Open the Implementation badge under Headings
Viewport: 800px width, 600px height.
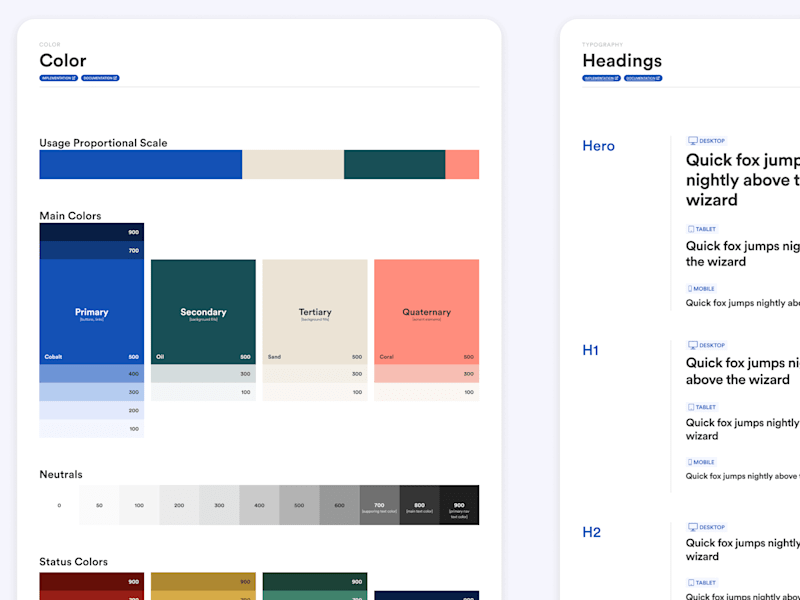(x=602, y=78)
